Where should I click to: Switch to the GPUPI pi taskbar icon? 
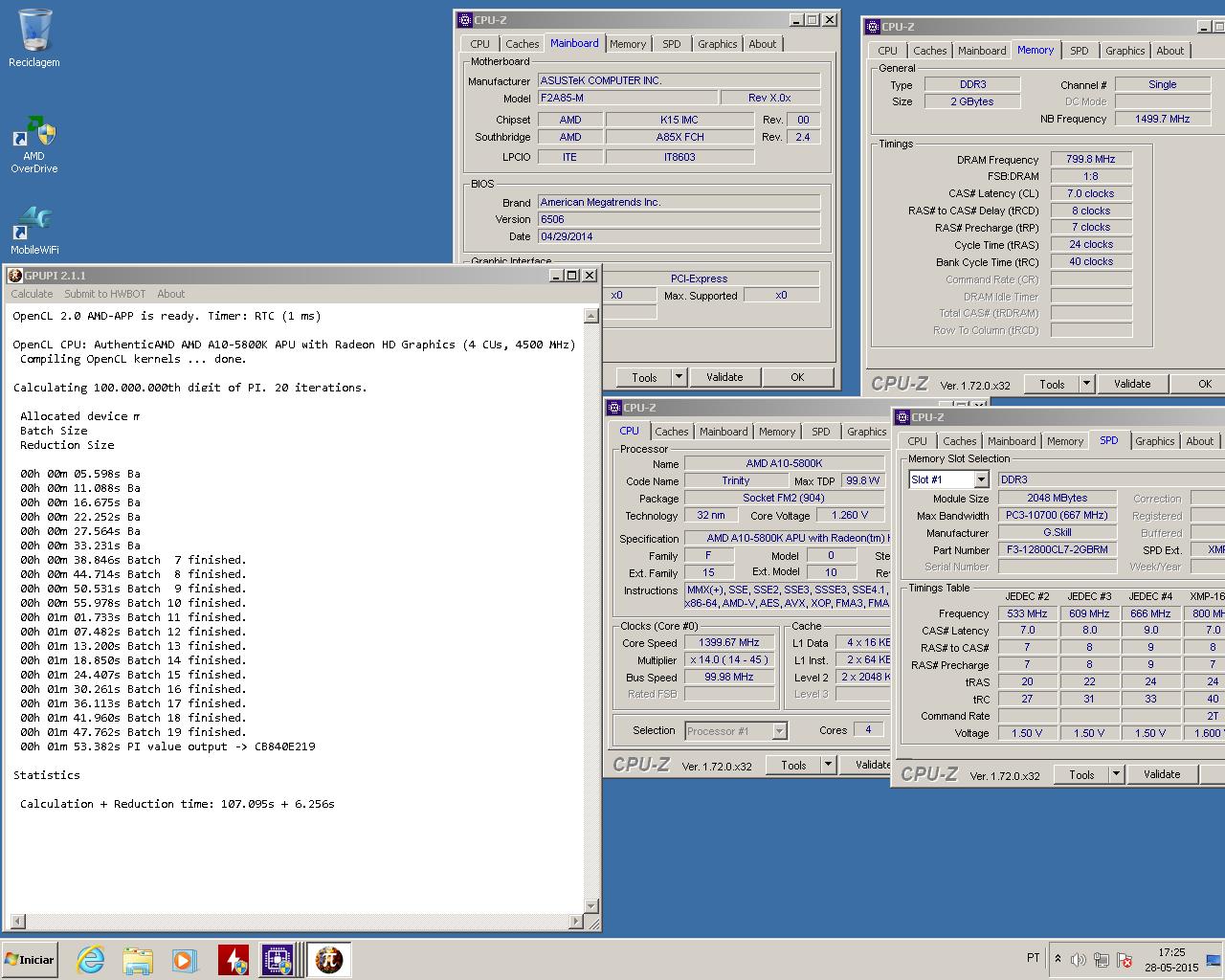coord(328,960)
